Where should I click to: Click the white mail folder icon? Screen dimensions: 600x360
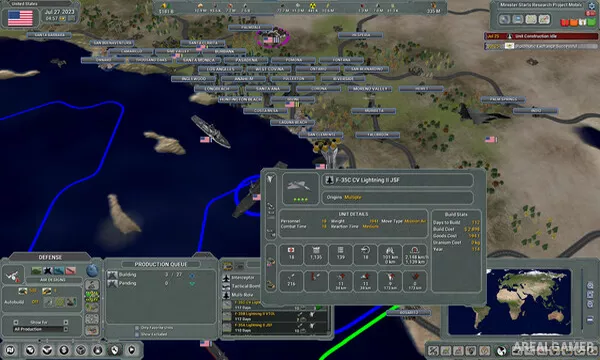coord(582,23)
